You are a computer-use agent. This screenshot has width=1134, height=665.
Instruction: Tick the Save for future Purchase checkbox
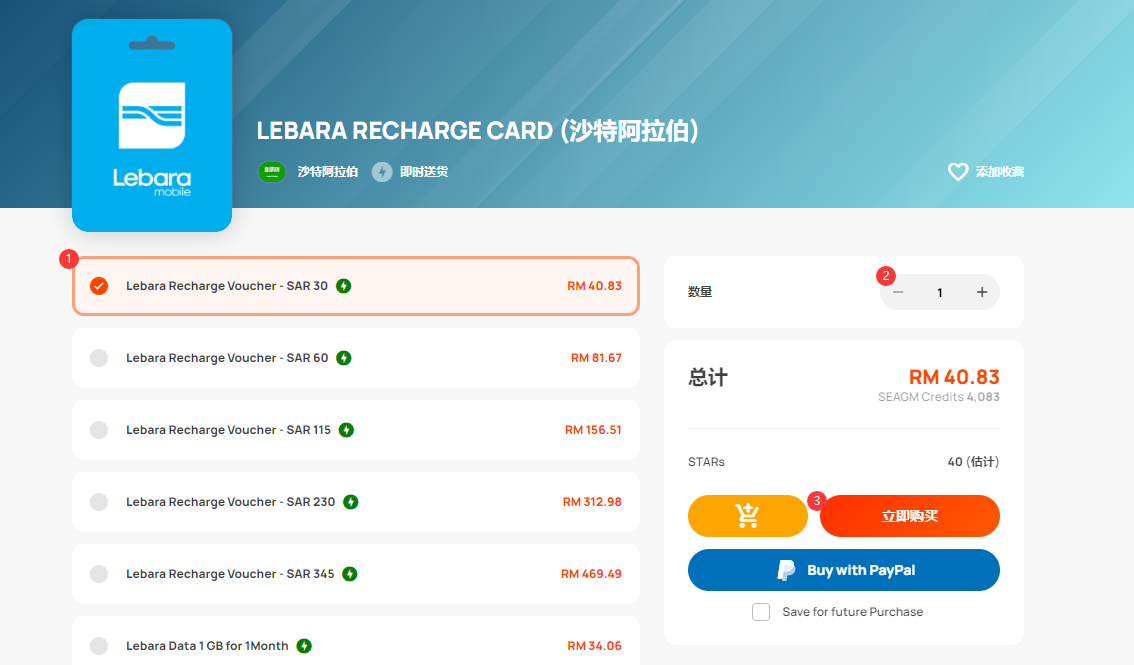click(761, 612)
